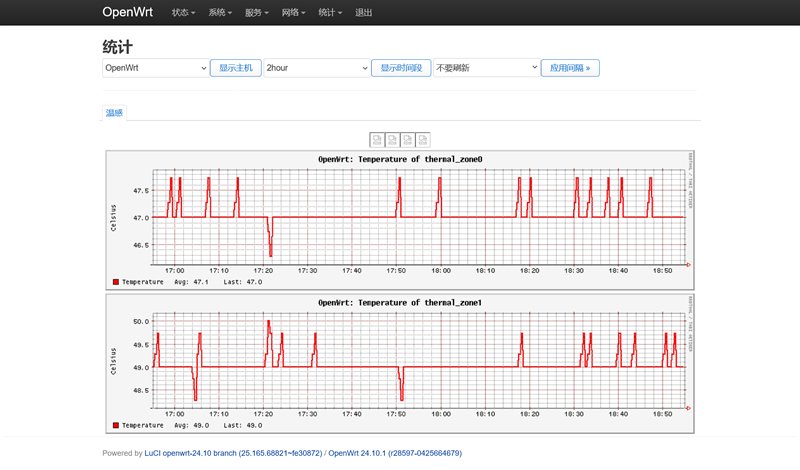Click the 应用间隔 » button
The image size is (800, 470).
pyautogui.click(x=570, y=68)
